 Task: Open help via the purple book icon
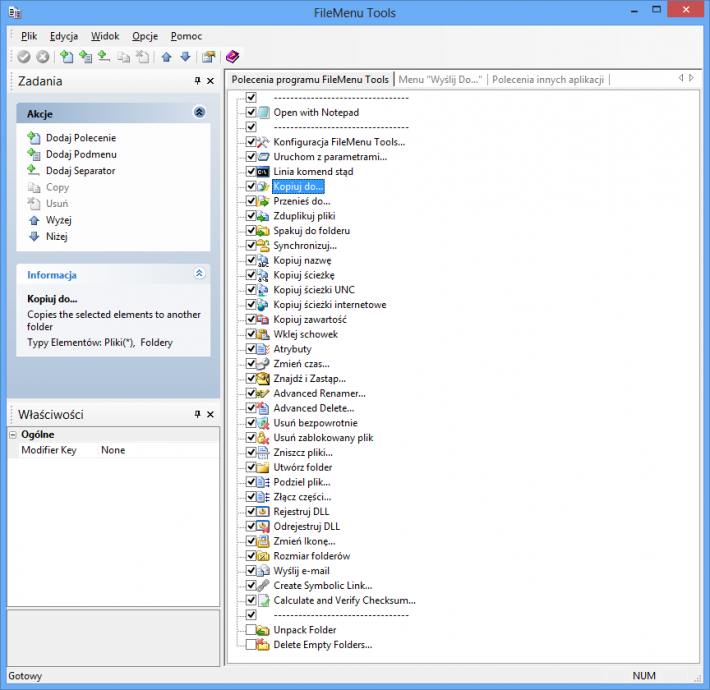pos(232,57)
